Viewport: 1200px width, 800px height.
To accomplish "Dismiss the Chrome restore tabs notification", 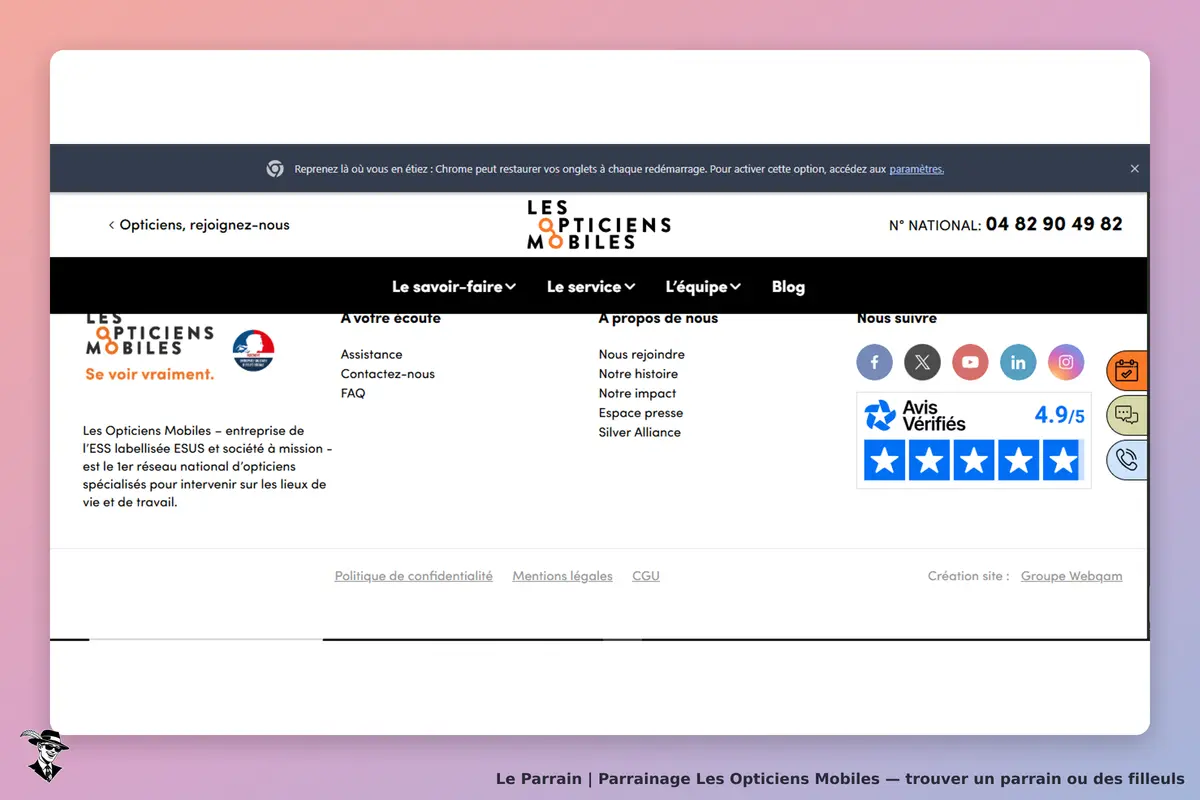I will pos(1134,169).
